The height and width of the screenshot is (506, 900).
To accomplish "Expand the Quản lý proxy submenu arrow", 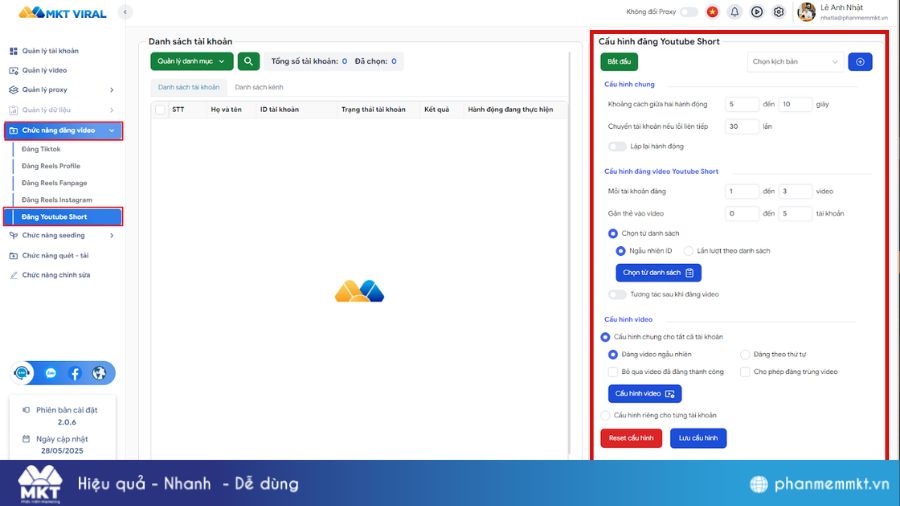I will (x=111, y=90).
